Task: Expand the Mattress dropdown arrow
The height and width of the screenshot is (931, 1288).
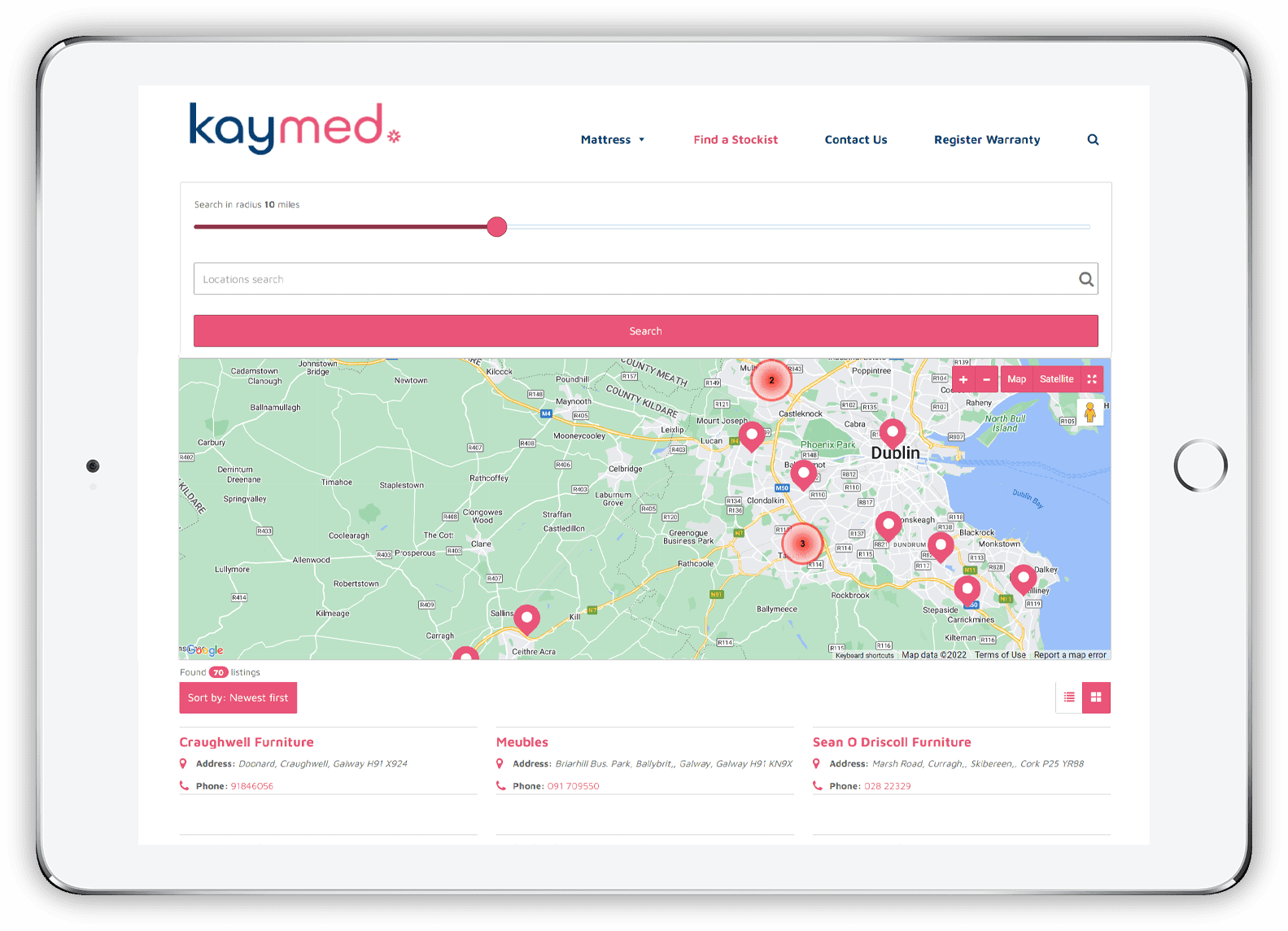Action: (x=642, y=140)
